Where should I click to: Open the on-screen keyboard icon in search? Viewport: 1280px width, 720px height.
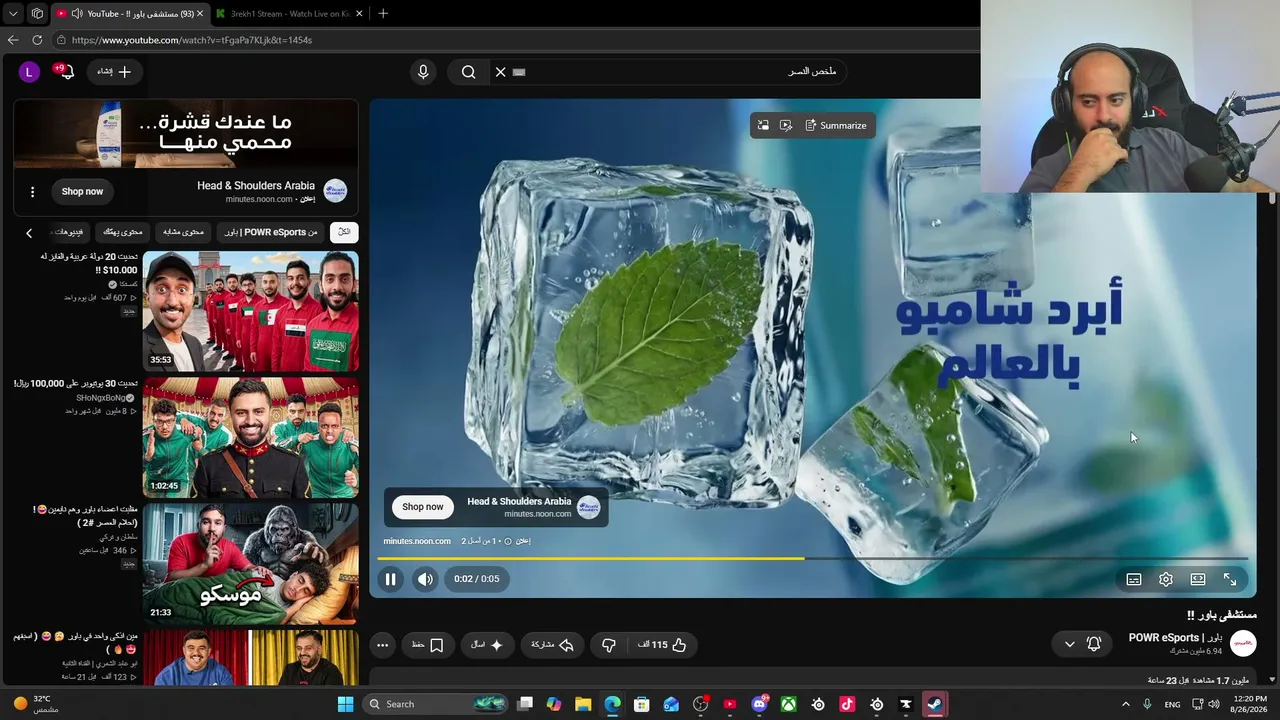[x=519, y=72]
